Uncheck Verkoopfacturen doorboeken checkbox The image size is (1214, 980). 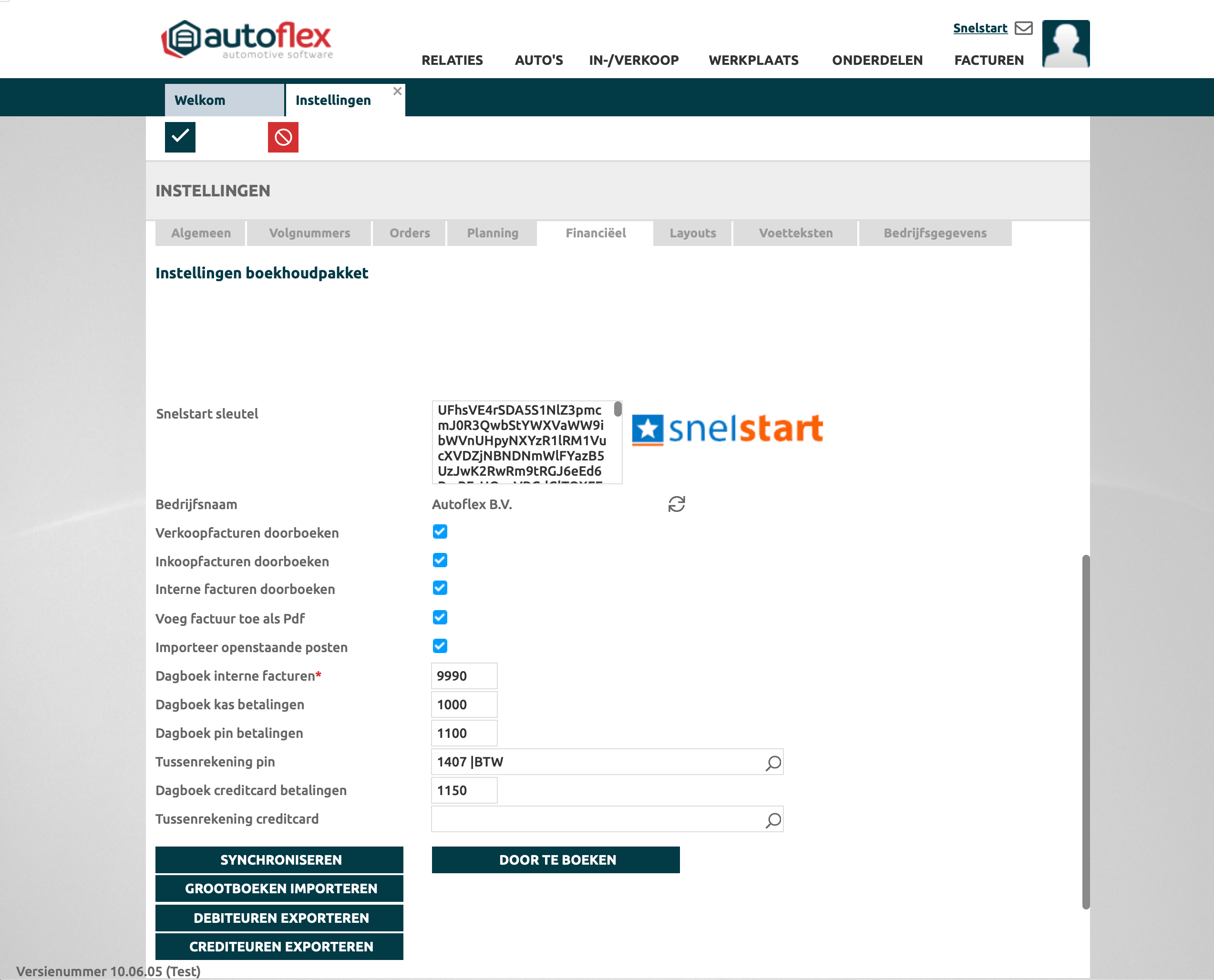coord(439,532)
